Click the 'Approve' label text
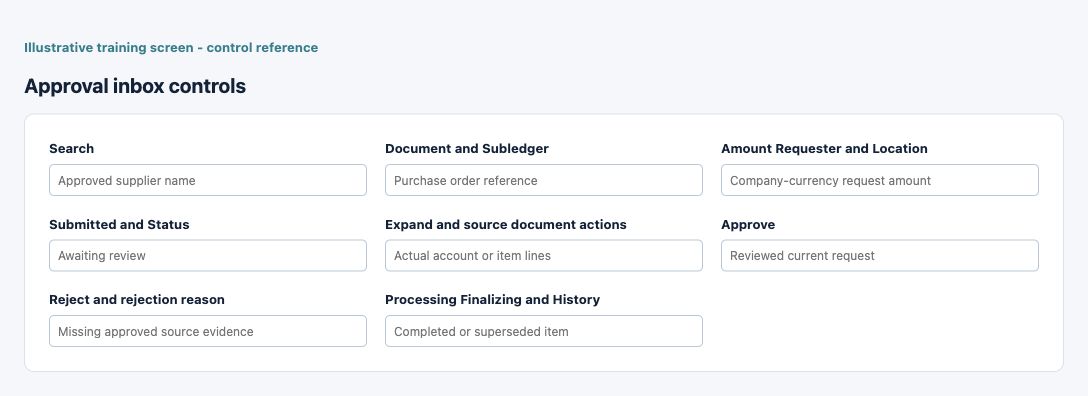1088x396 pixels. click(748, 225)
